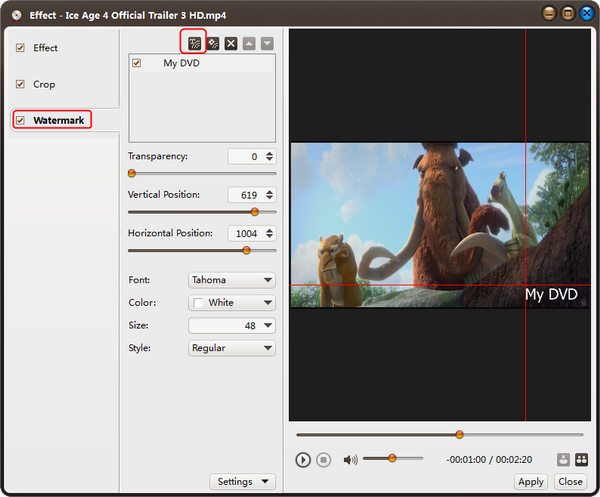
Task: Open the Settings menu button
Action: coord(242,482)
